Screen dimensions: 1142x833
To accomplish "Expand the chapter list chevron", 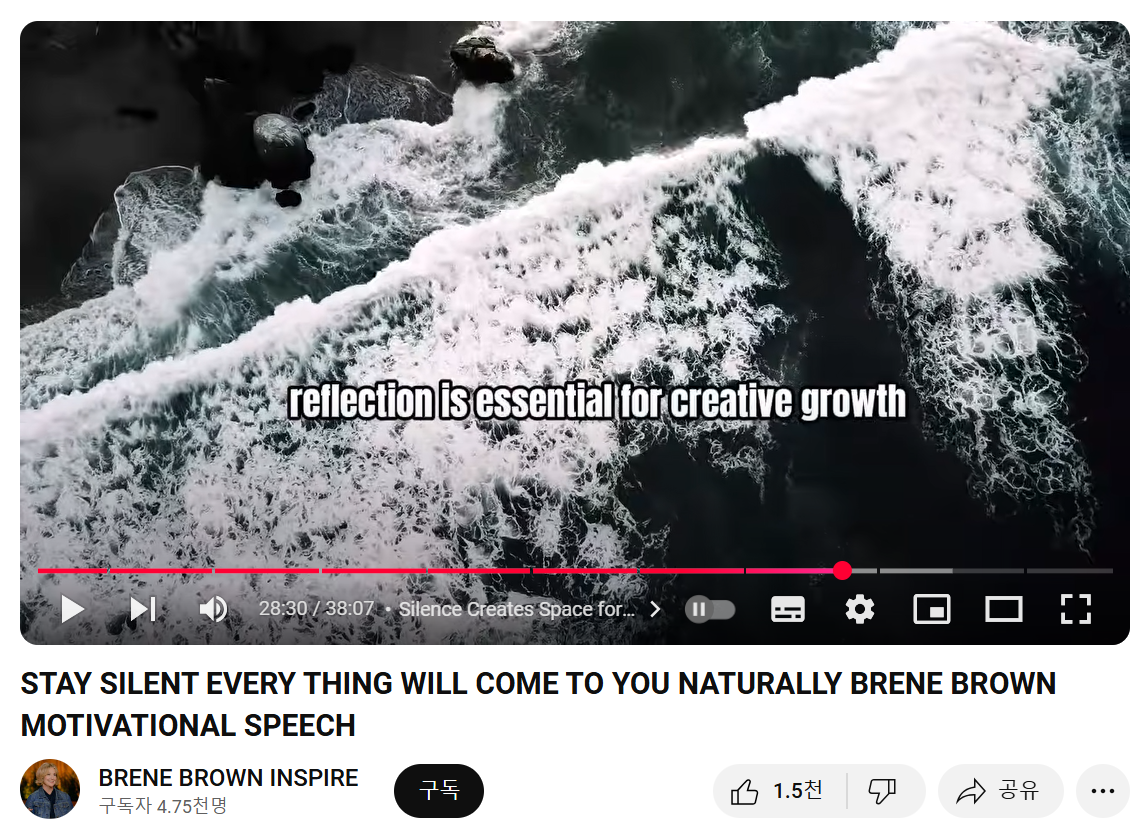I will (x=655, y=609).
